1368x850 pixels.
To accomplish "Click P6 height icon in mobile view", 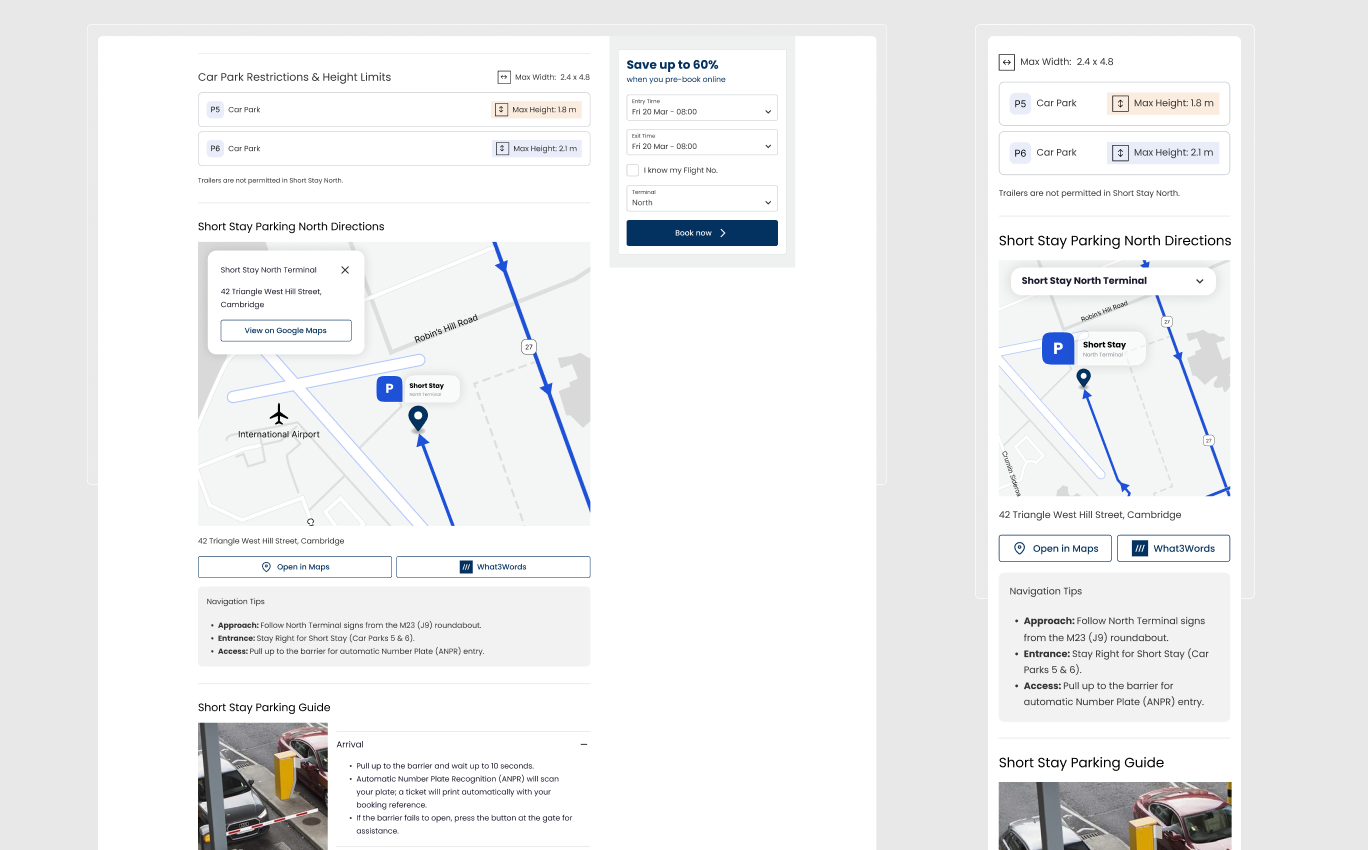I will pos(1120,153).
